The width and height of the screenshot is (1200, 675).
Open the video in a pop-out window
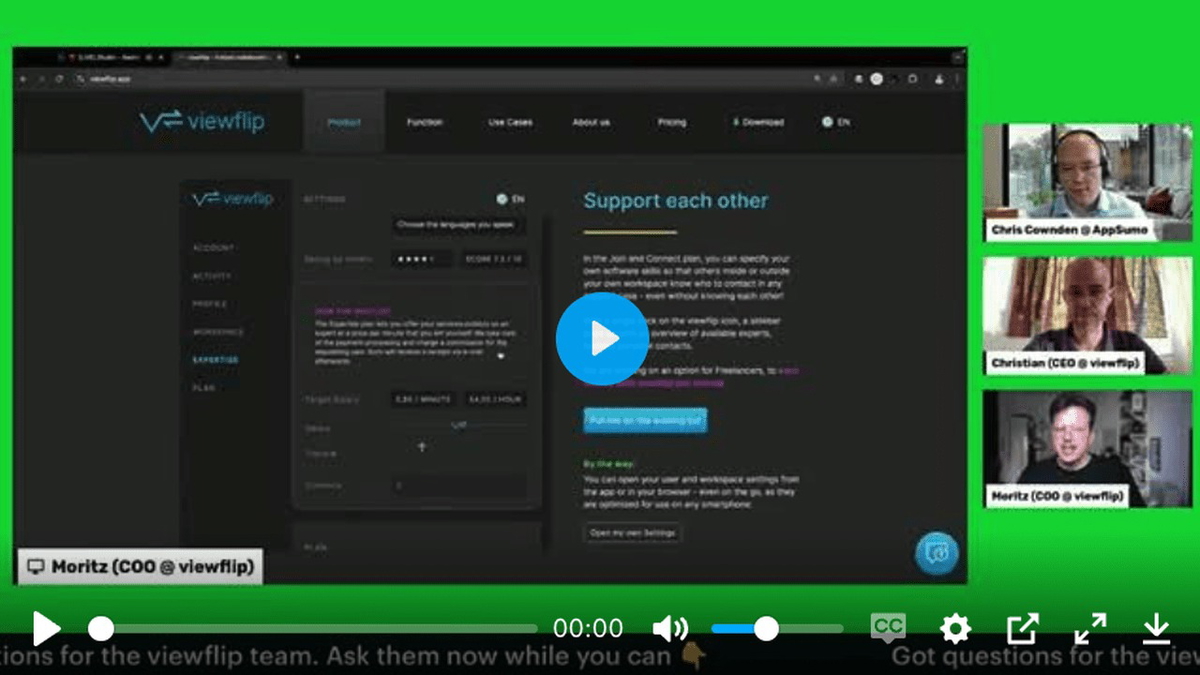point(1022,628)
